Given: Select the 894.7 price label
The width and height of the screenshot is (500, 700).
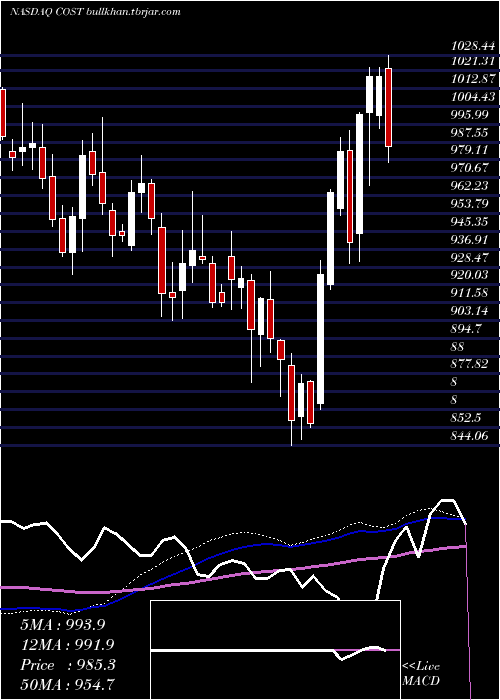Looking at the screenshot, I should coord(466,329).
